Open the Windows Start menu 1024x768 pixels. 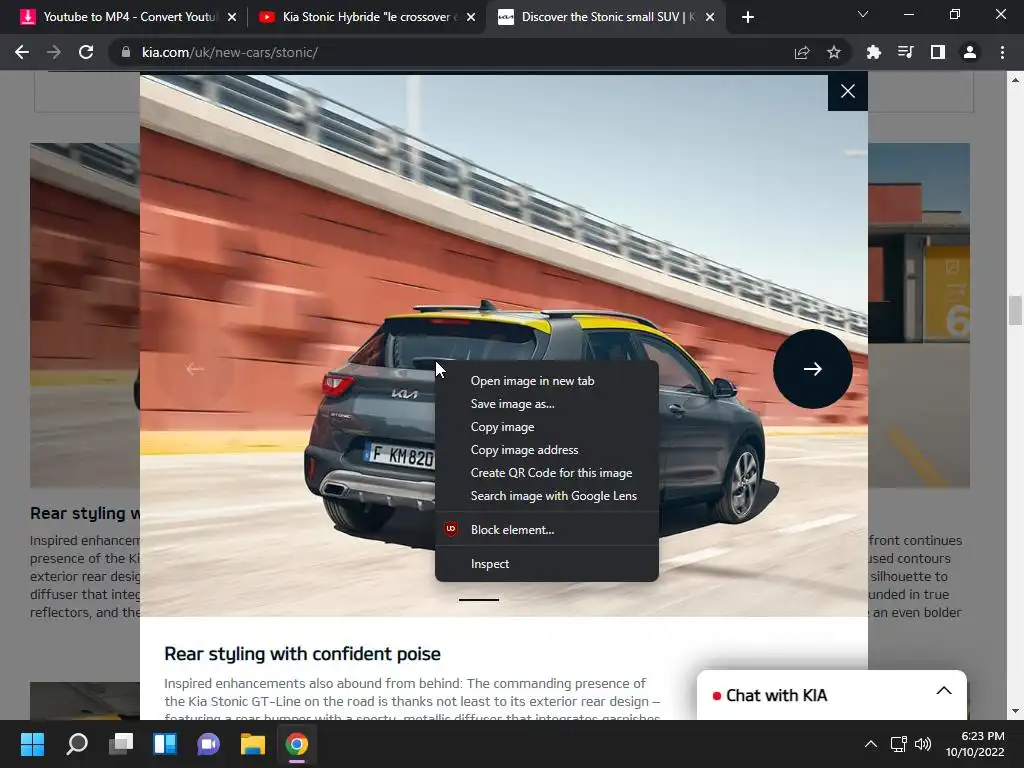pos(32,744)
